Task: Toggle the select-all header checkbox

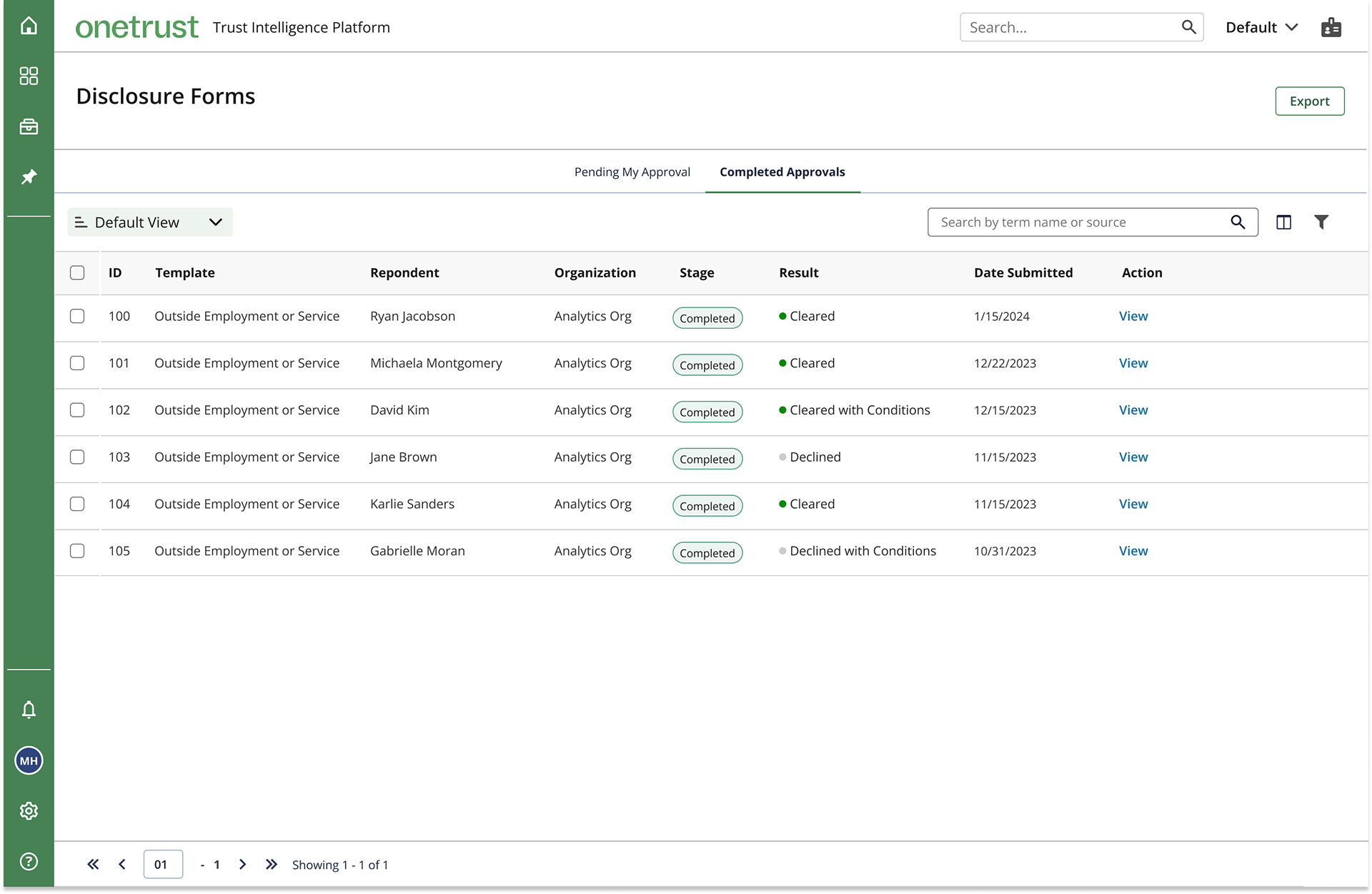Action: (77, 272)
